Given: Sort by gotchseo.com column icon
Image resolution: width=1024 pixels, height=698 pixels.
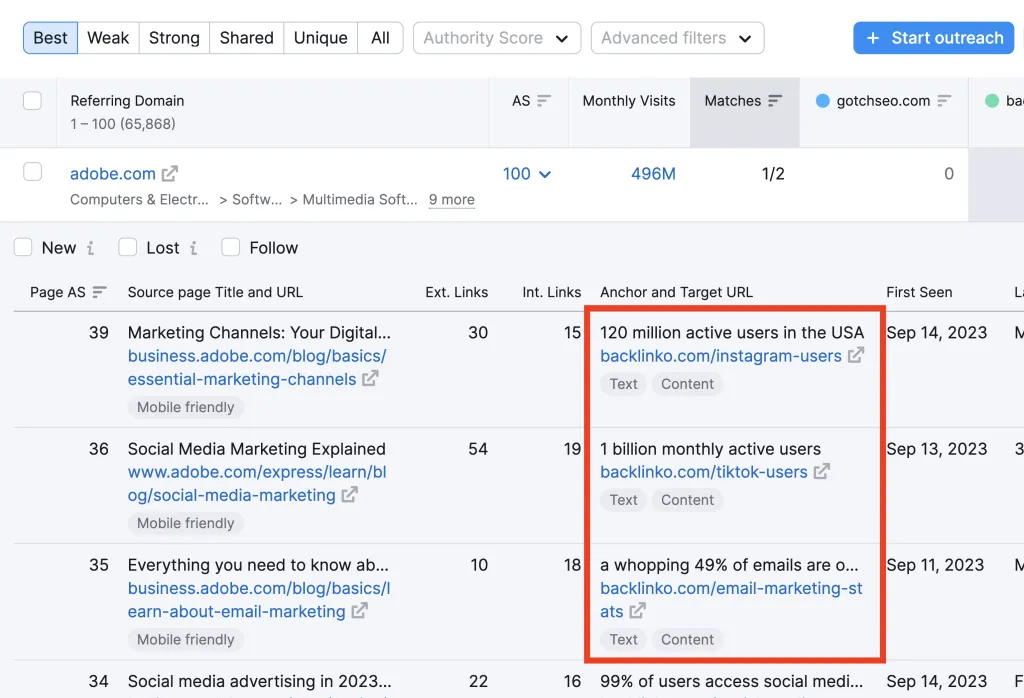Looking at the screenshot, I should 944,101.
